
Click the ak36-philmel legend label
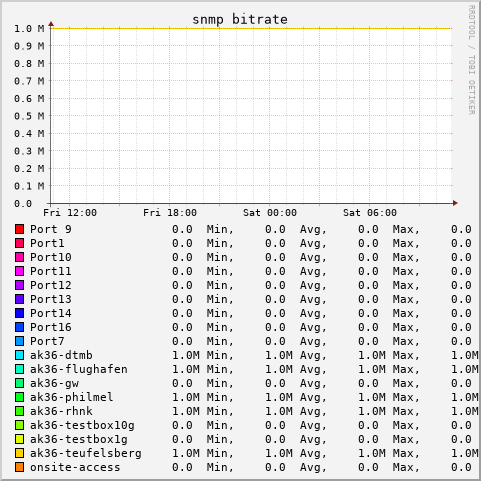click(72, 397)
